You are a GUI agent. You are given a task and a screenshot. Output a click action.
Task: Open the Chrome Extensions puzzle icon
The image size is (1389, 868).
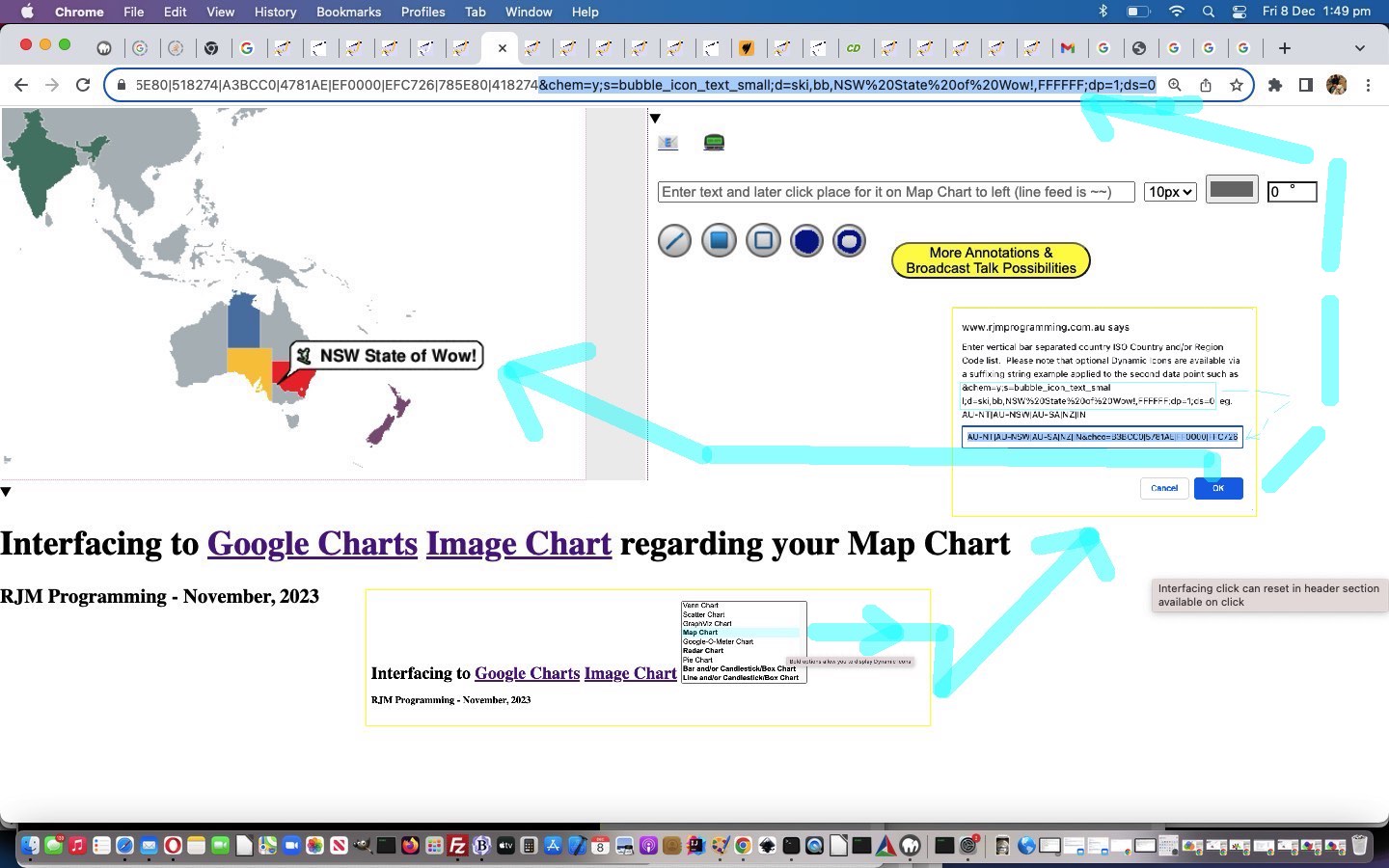(x=1275, y=85)
